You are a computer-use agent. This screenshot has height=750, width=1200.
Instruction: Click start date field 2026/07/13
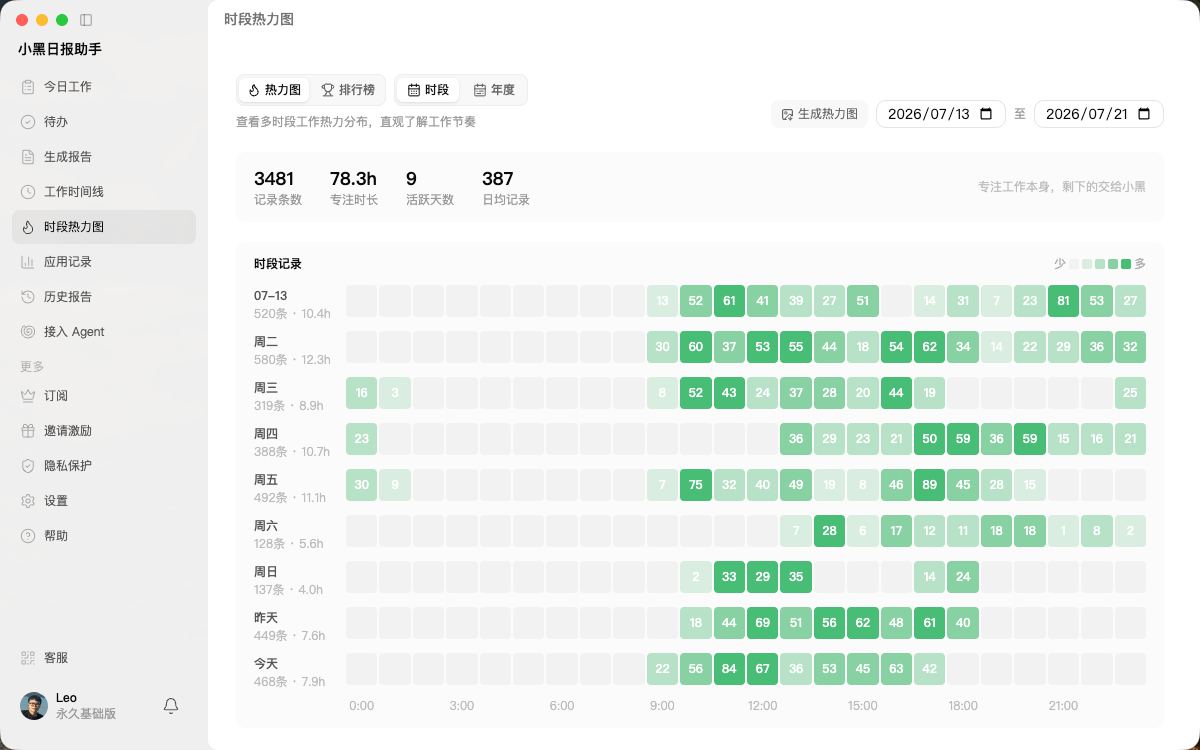pyautogui.click(x=940, y=114)
